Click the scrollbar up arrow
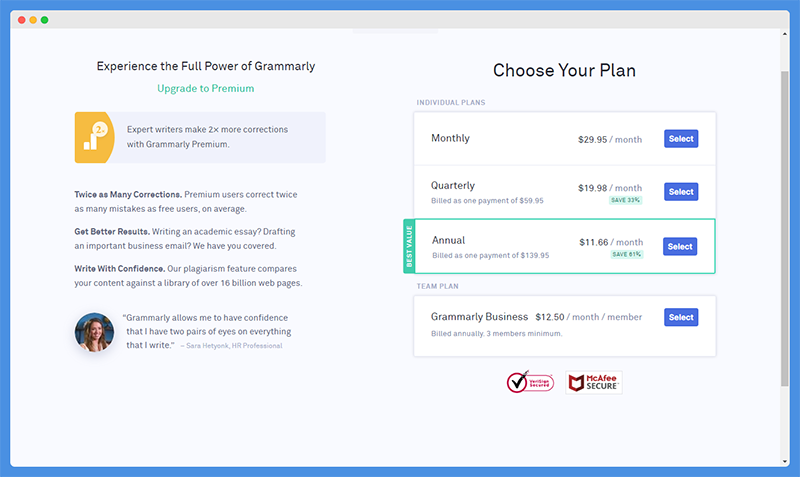Image resolution: width=800 pixels, height=477 pixels. tap(785, 34)
